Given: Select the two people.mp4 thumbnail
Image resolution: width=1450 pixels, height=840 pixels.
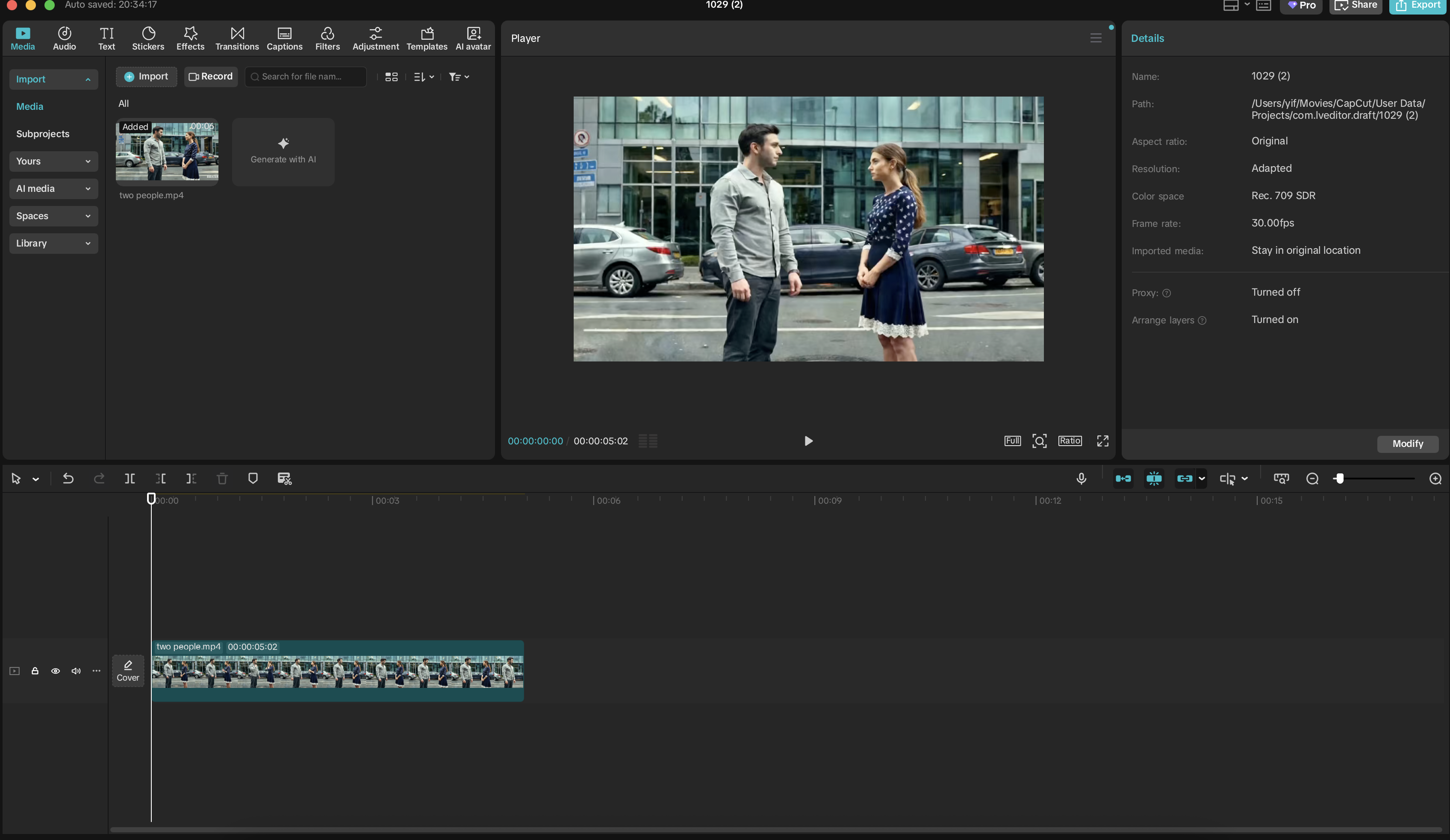Looking at the screenshot, I should coord(167,151).
